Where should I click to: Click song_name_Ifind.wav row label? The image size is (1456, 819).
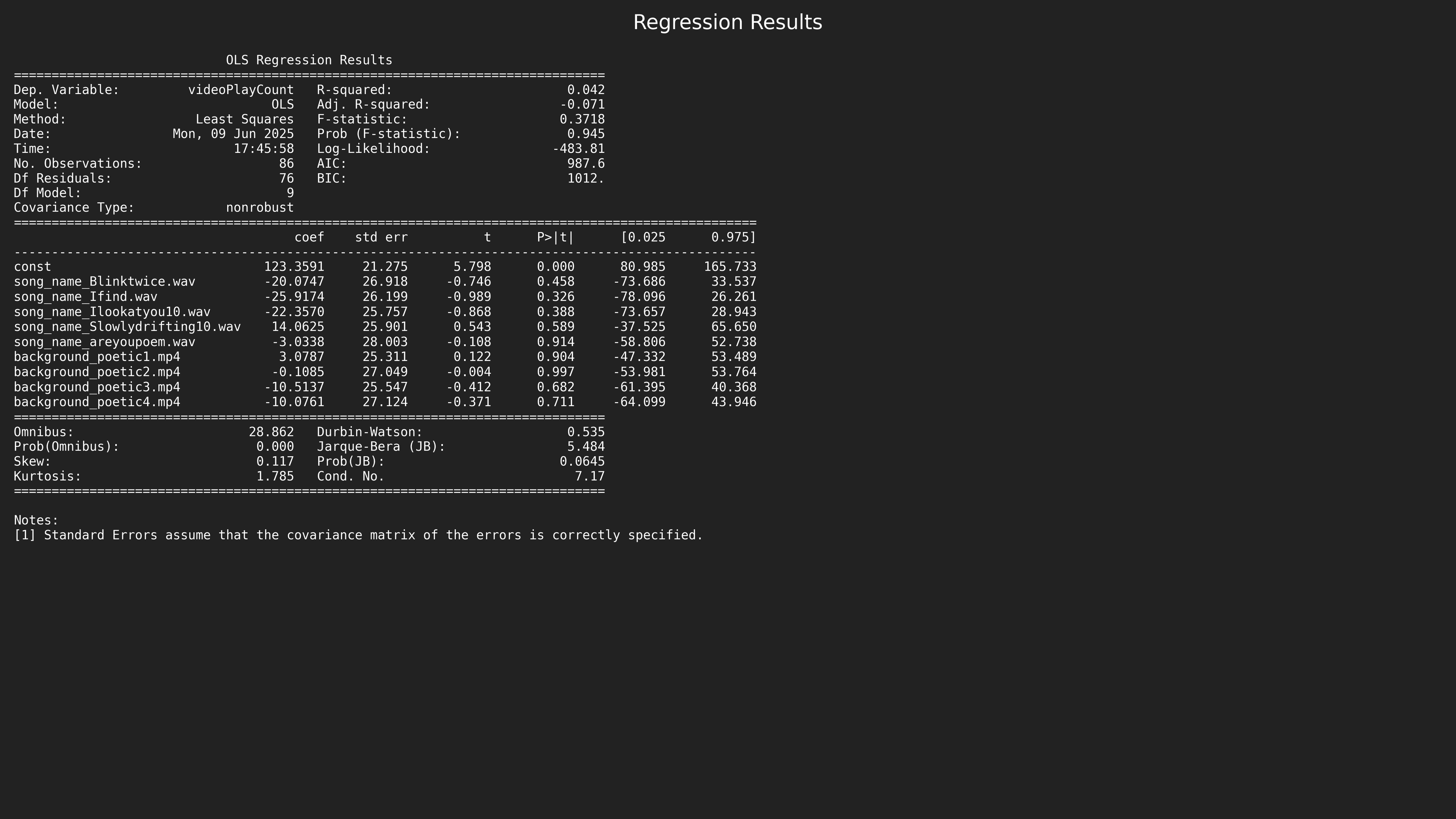pos(85,297)
